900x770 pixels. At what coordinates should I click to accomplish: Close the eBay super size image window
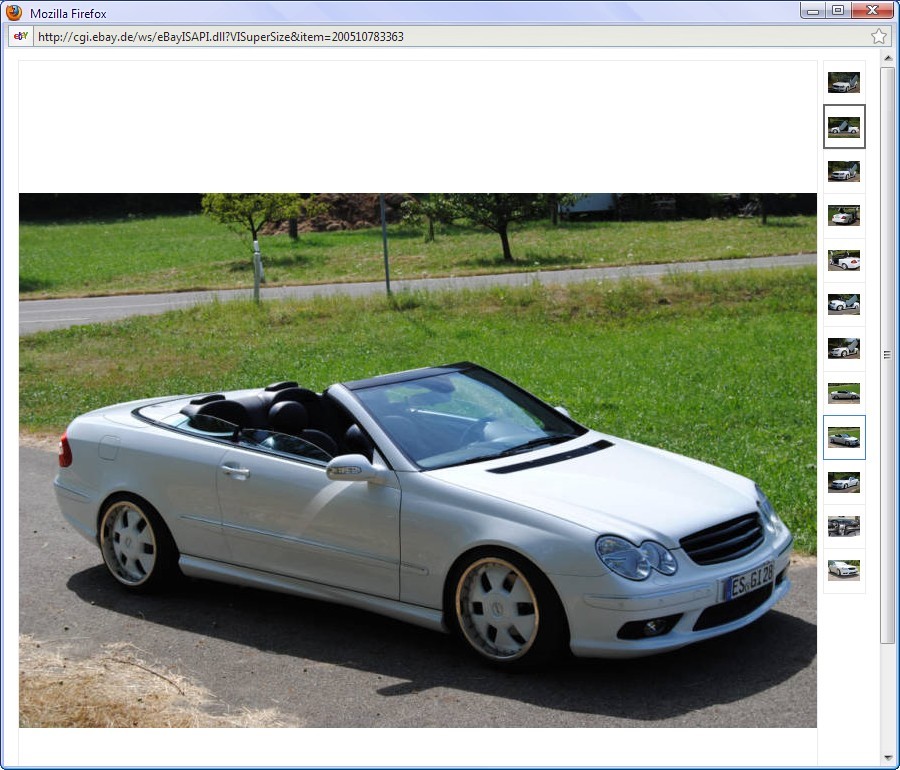(872, 11)
